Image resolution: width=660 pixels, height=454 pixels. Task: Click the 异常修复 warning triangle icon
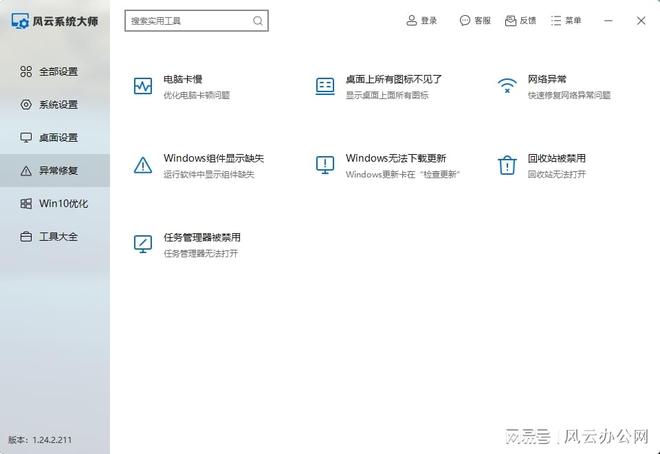[26, 170]
